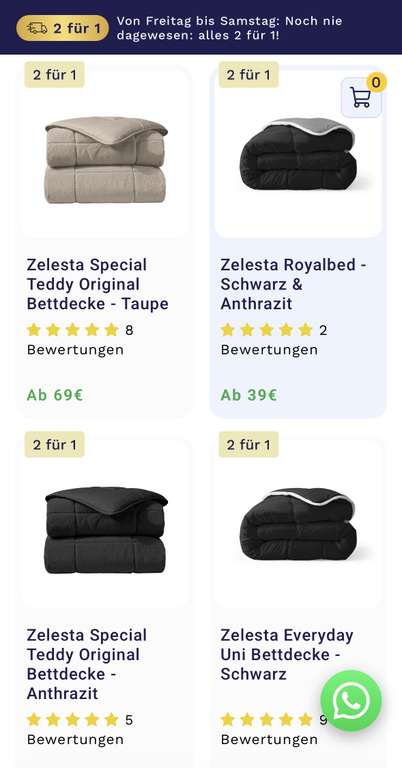This screenshot has width=402, height=768.
Task: Open the shopping cart icon
Action: 361,97
